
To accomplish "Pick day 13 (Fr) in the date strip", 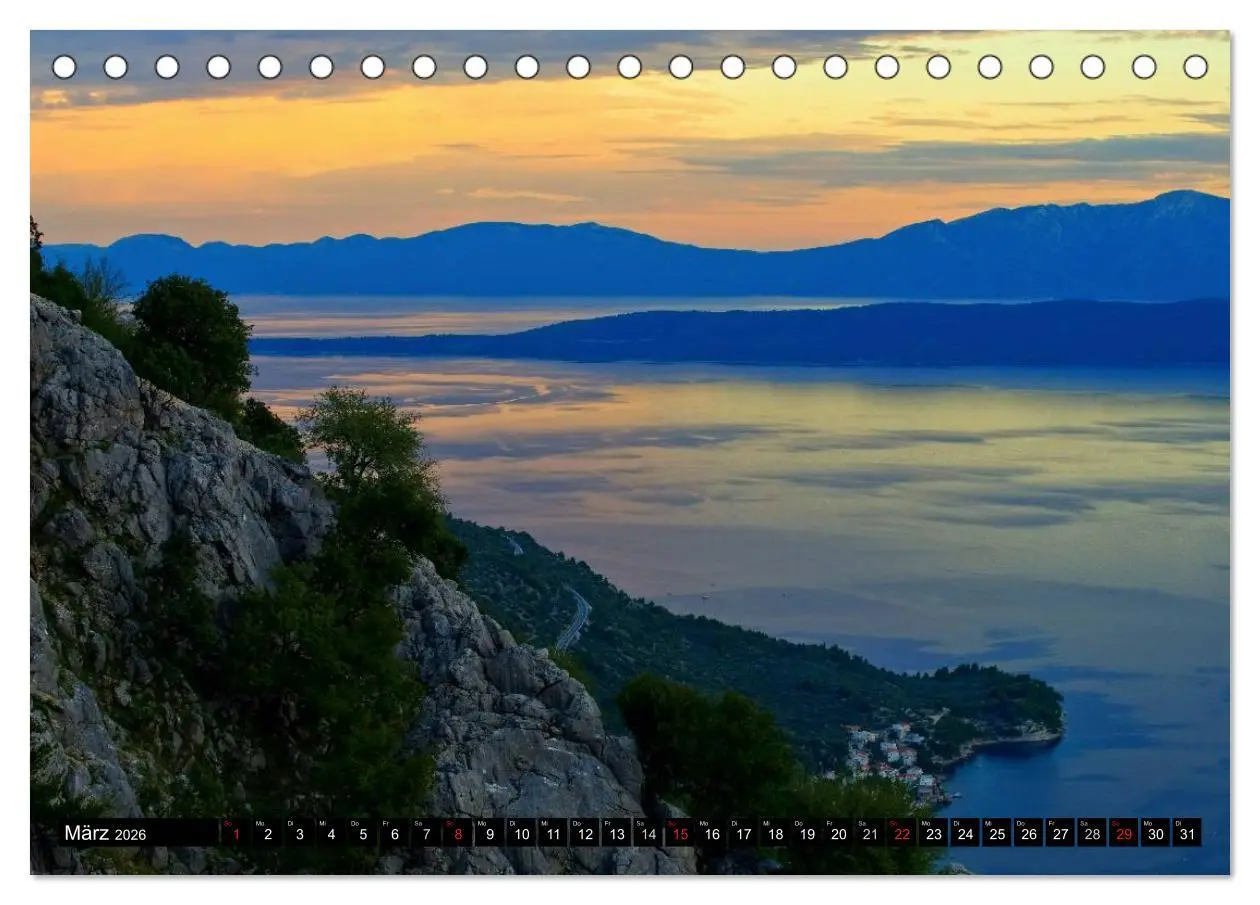I will pos(616,833).
